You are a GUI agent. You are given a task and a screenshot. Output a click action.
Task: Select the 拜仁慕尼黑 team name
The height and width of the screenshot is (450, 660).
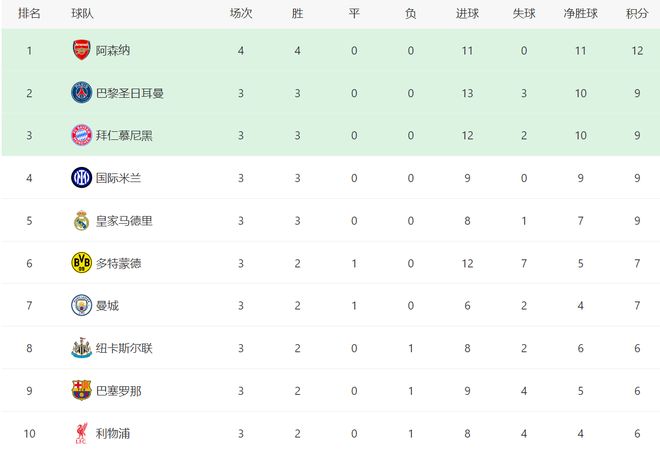[125, 135]
